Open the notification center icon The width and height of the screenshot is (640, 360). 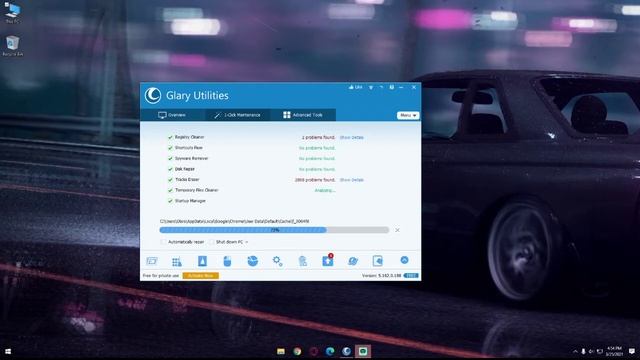tap(632, 351)
